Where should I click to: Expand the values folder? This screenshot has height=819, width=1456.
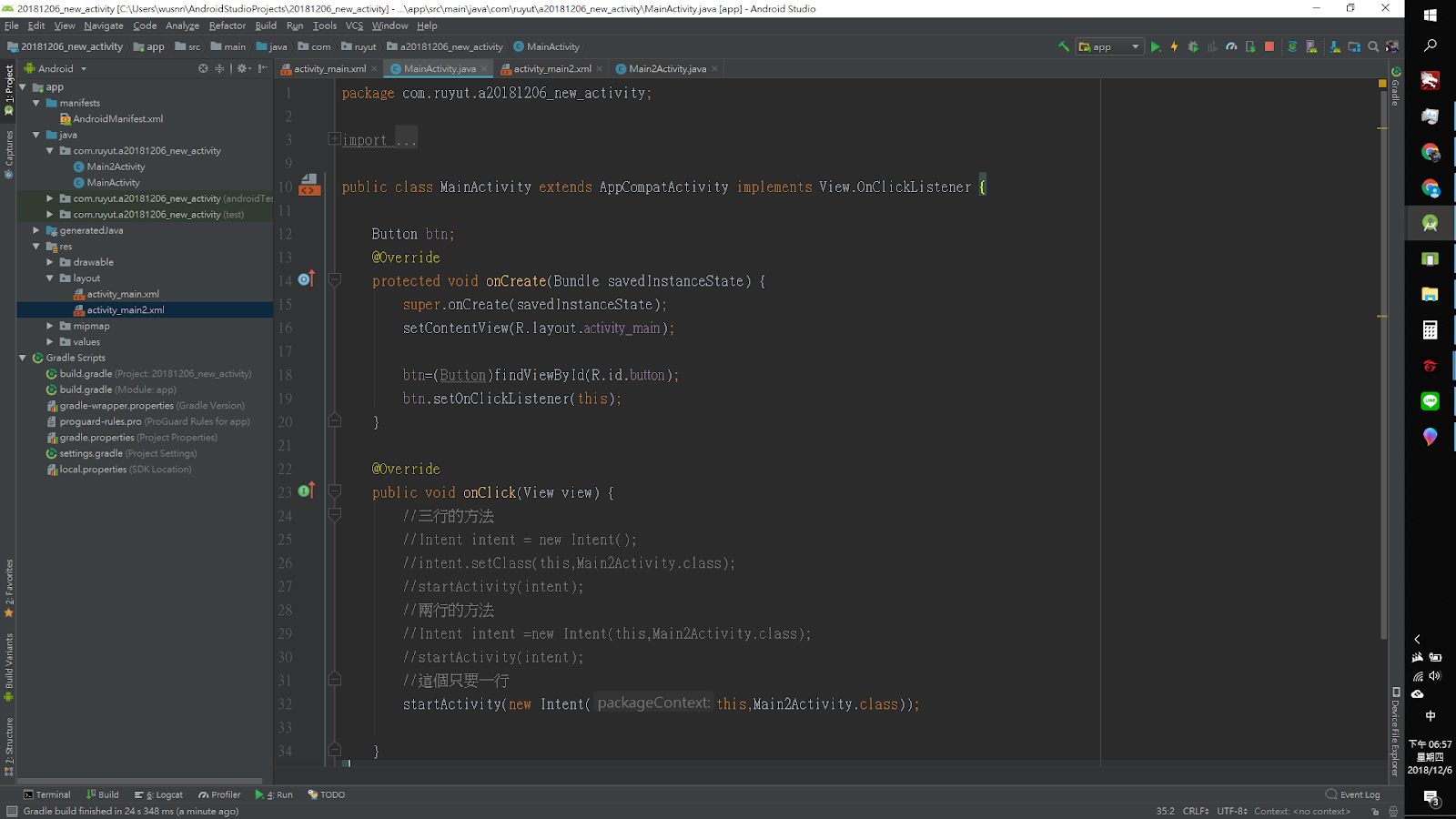pyautogui.click(x=50, y=342)
